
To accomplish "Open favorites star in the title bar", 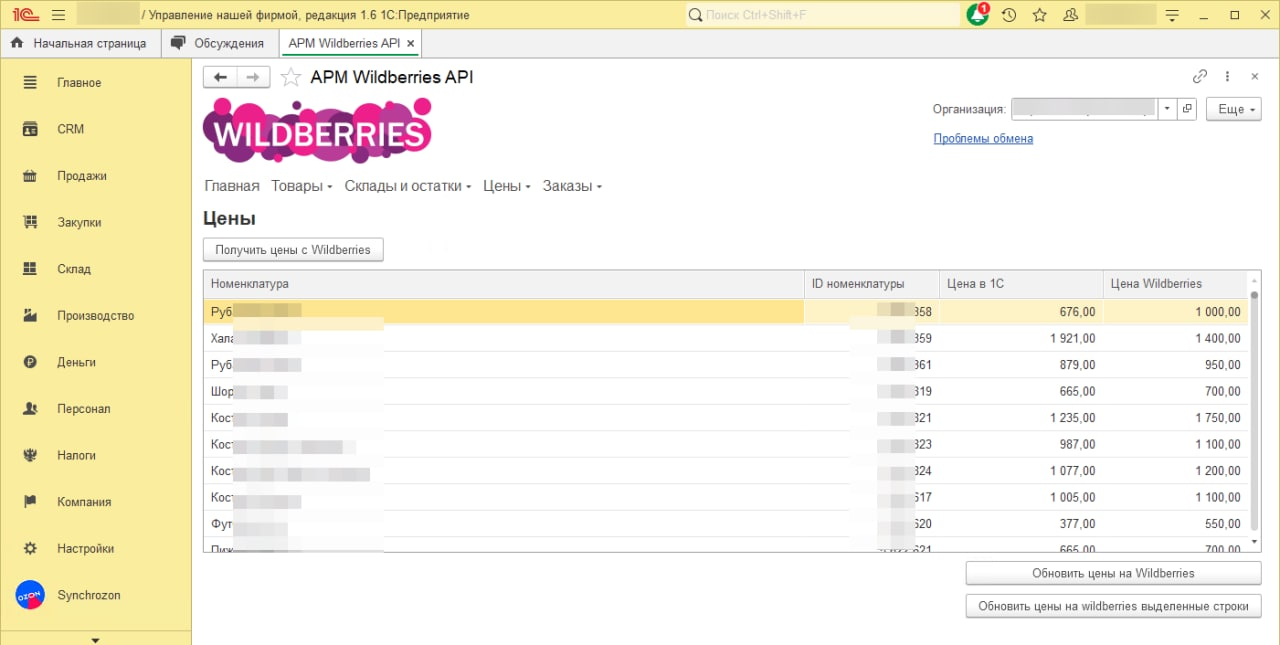I will tap(1040, 15).
